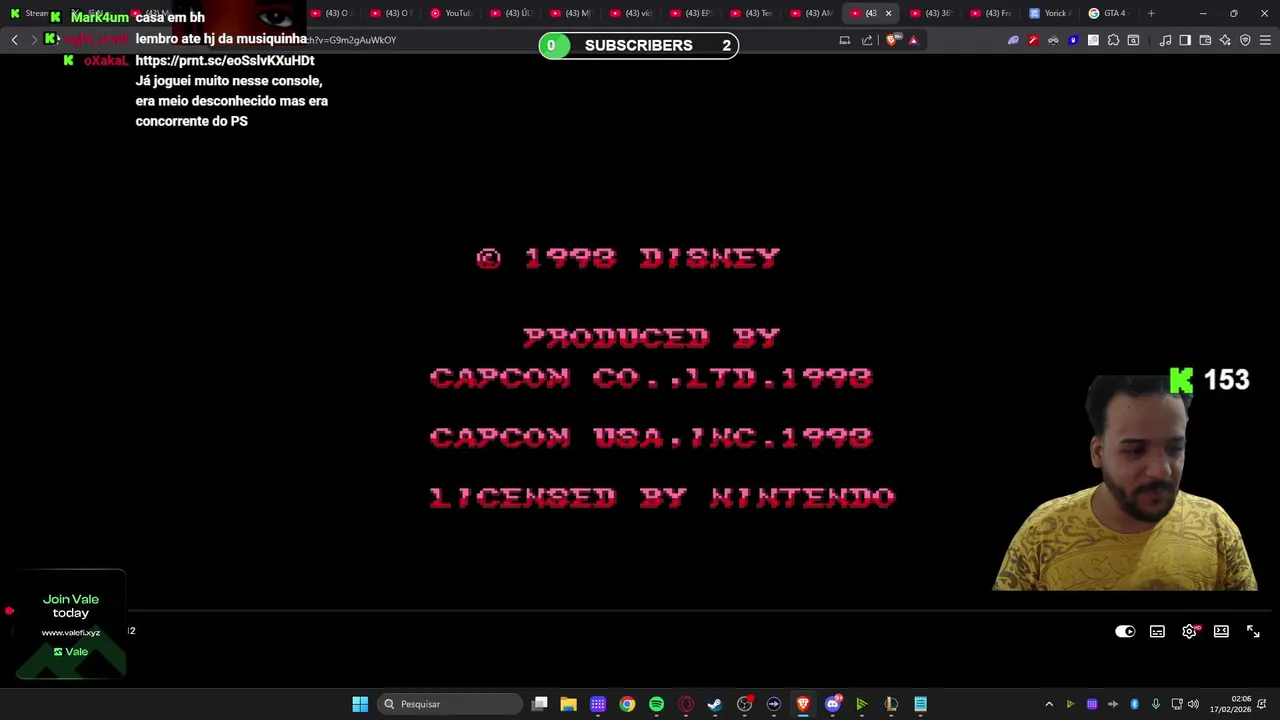Click the share page icon in address bar

point(867,40)
